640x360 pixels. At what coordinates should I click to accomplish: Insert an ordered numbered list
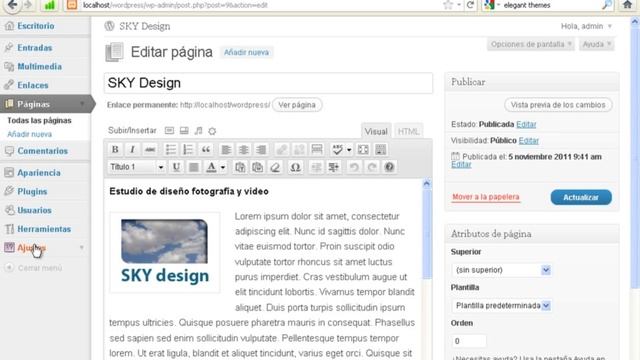(188, 149)
